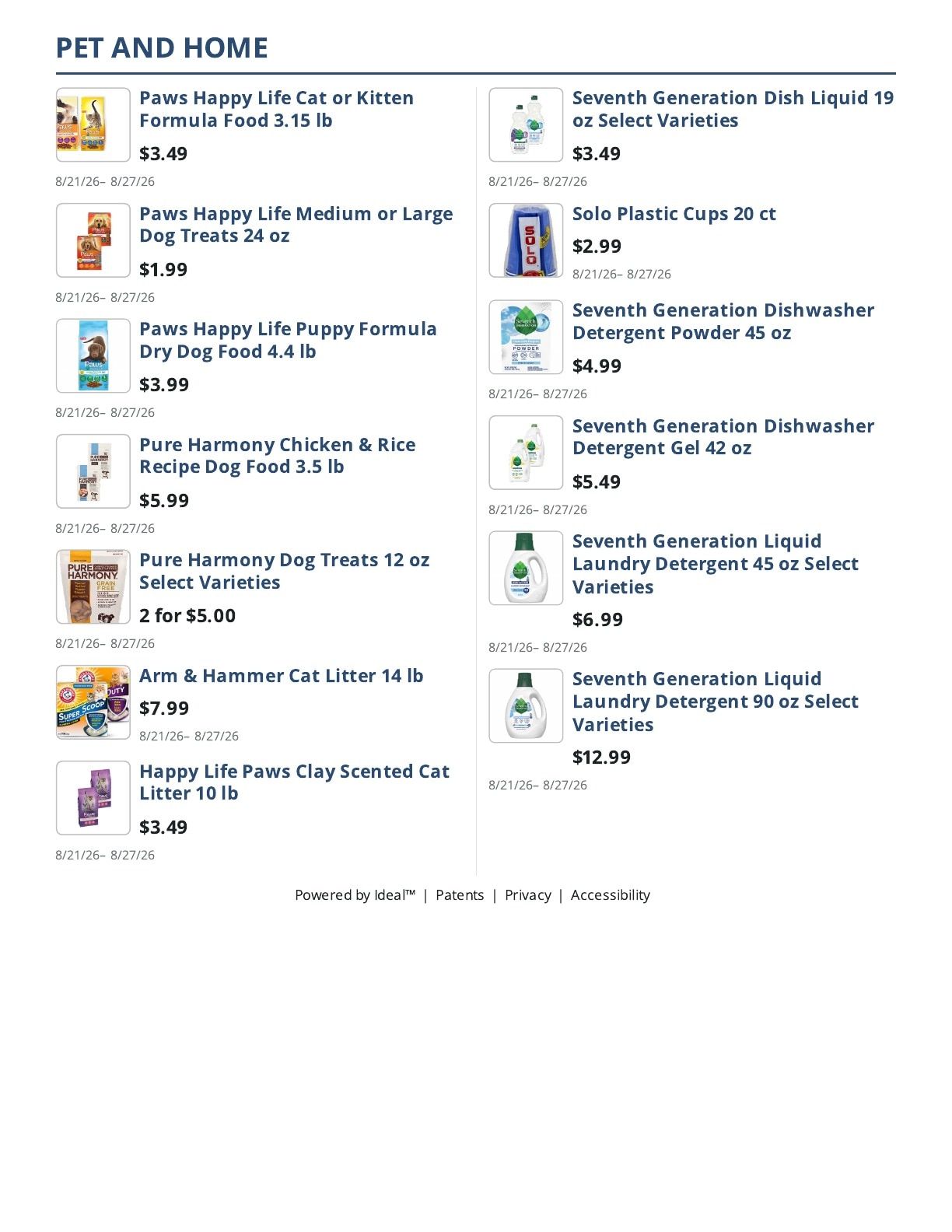
Task: Click the Paws Medium or Large Dog Treats image
Action: point(93,240)
